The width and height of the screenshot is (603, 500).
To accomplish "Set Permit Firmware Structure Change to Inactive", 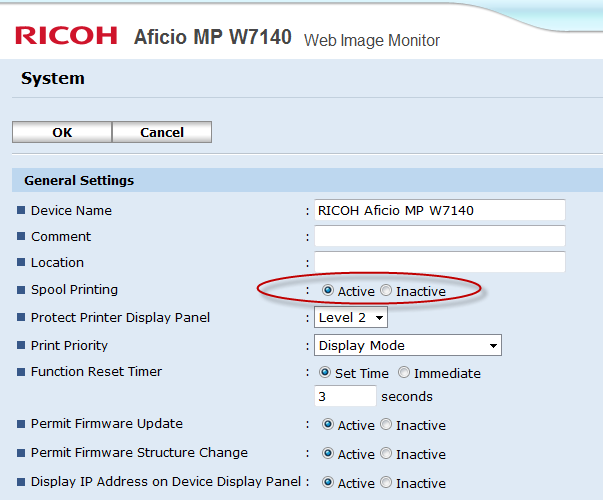I will pyautogui.click(x=386, y=454).
